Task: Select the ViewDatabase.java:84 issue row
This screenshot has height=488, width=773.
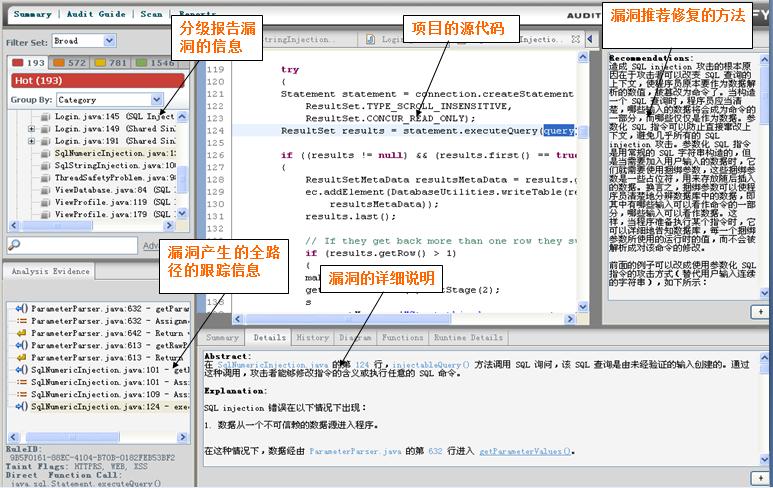Action: coord(114,190)
